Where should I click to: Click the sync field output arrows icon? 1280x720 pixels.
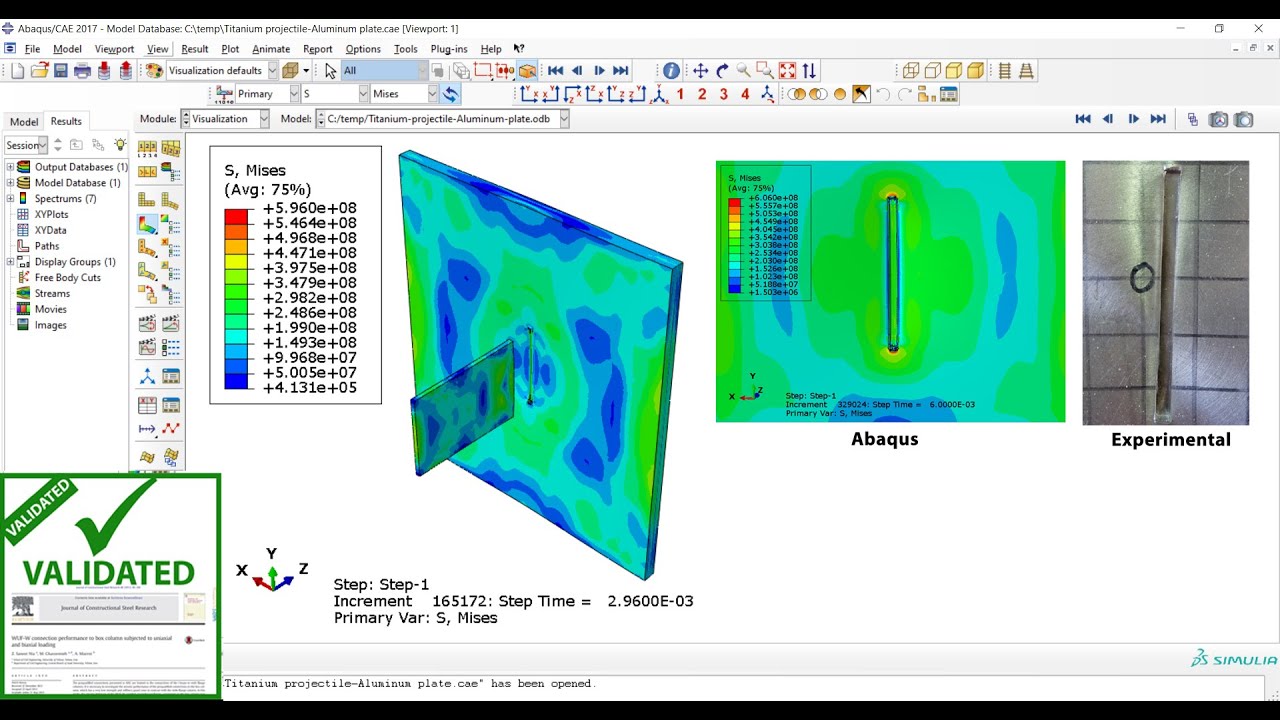point(451,94)
